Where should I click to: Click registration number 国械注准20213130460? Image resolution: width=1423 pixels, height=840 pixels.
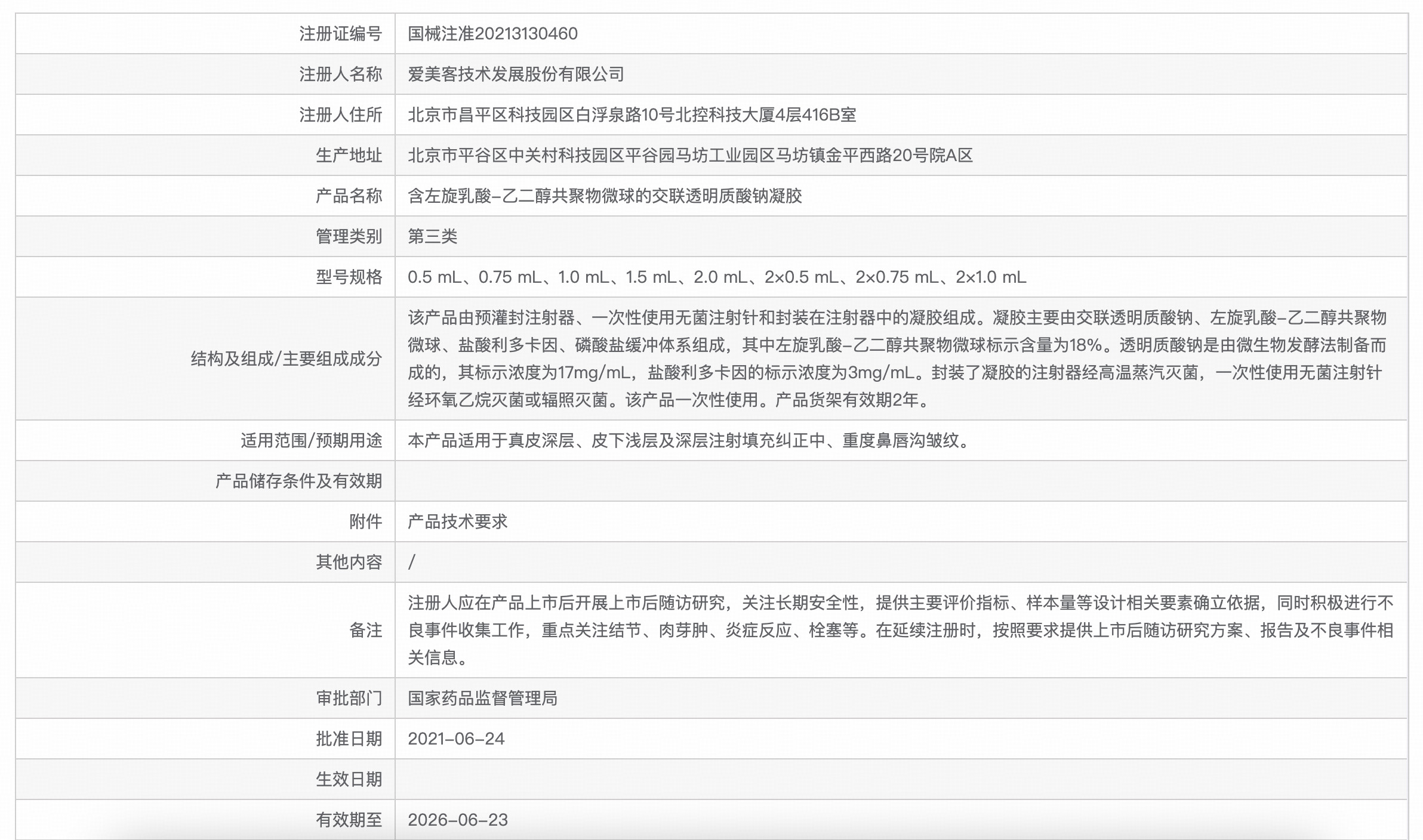point(492,33)
